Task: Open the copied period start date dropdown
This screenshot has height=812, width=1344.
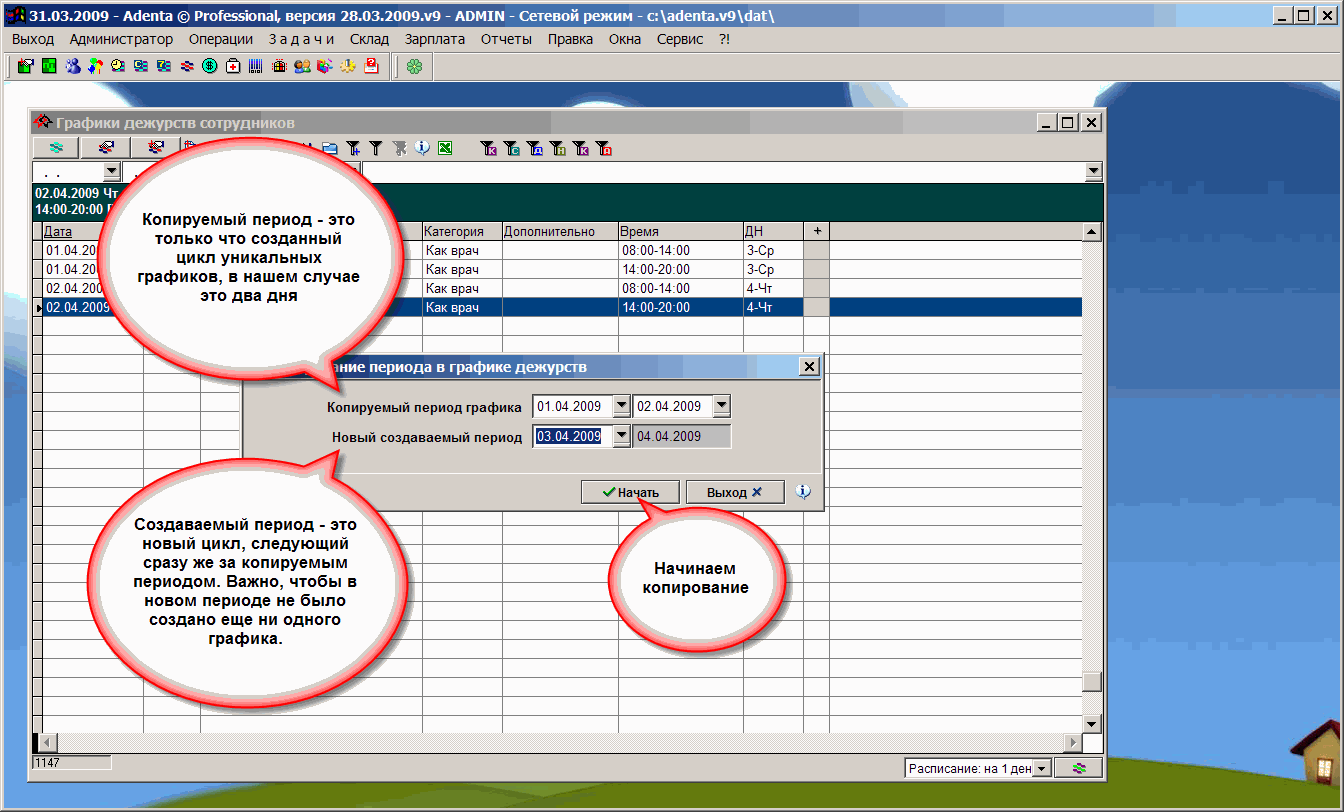Action: coord(621,407)
